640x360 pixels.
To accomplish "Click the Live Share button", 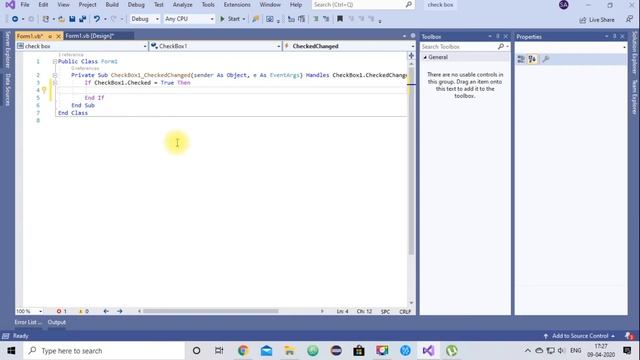I will pyautogui.click(x=597, y=20).
